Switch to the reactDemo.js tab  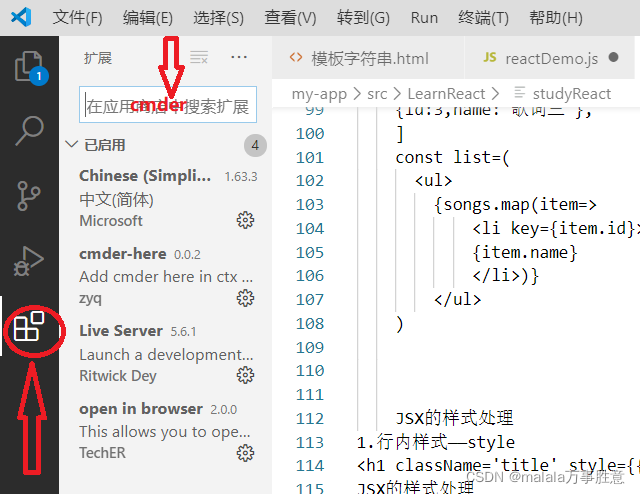(549, 58)
